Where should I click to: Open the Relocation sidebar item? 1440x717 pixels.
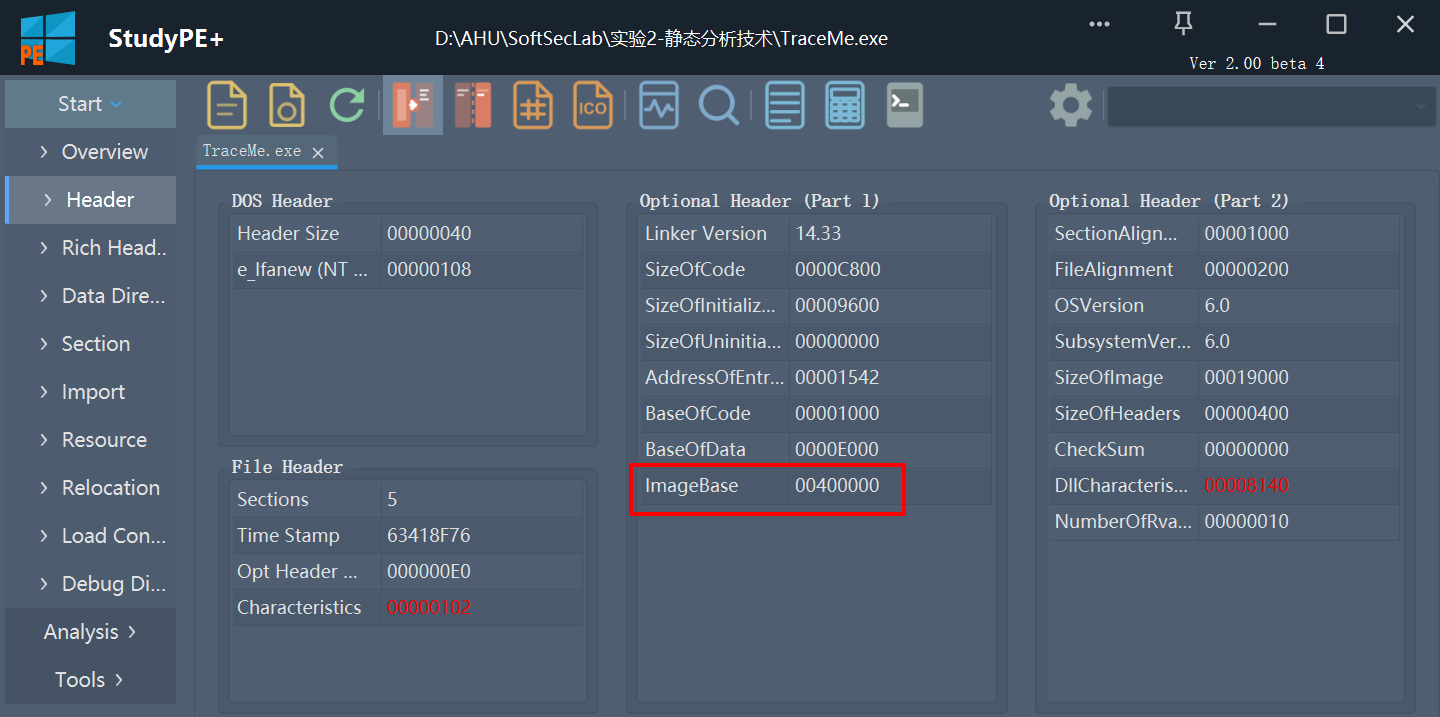pos(90,488)
